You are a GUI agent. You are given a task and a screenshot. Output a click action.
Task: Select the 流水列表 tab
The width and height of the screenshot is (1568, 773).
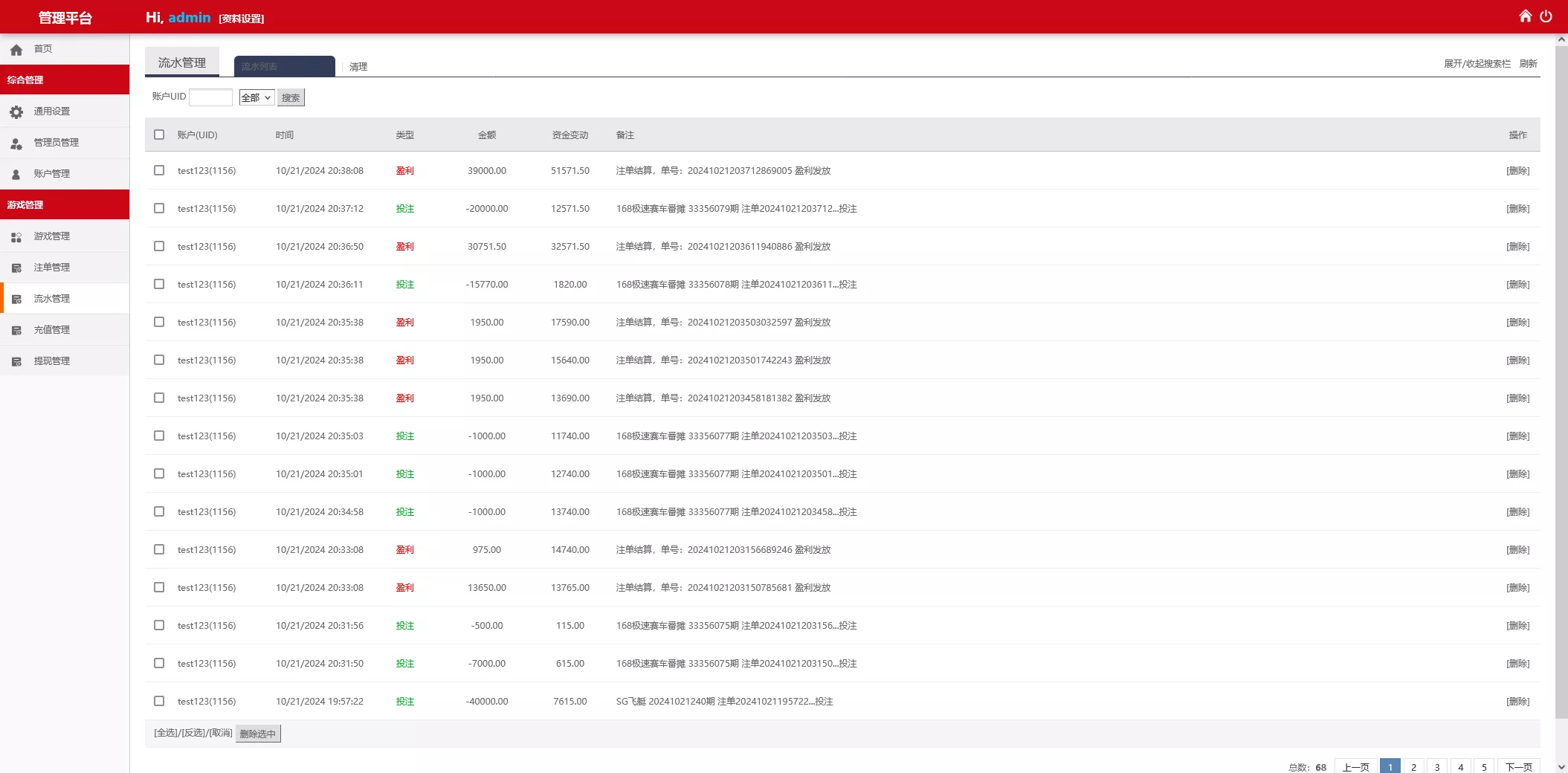(x=284, y=66)
